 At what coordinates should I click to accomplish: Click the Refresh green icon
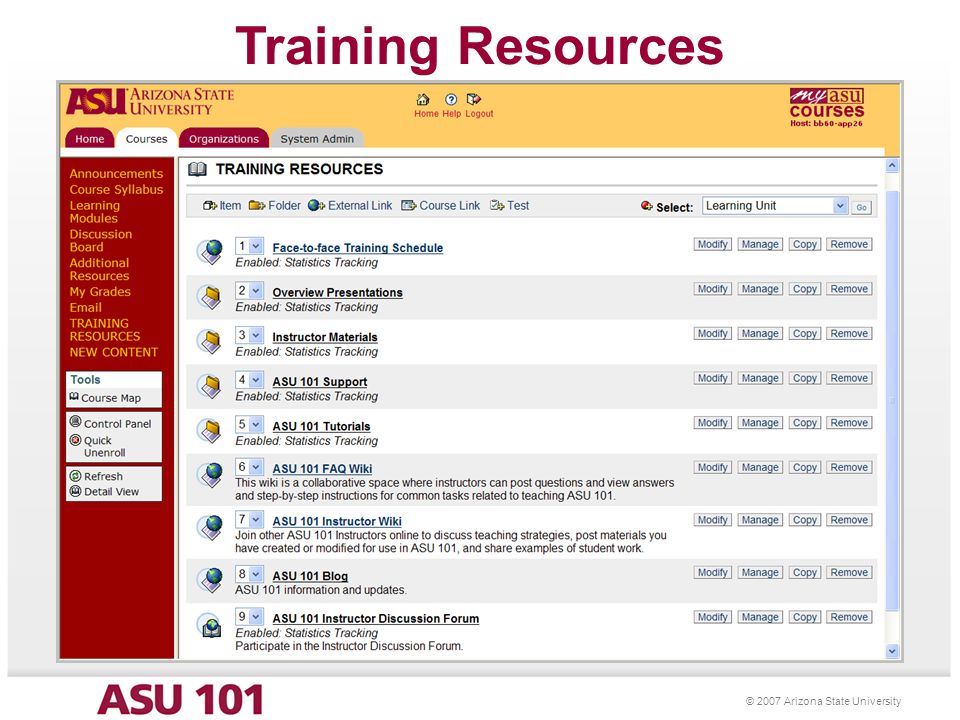(x=75, y=476)
